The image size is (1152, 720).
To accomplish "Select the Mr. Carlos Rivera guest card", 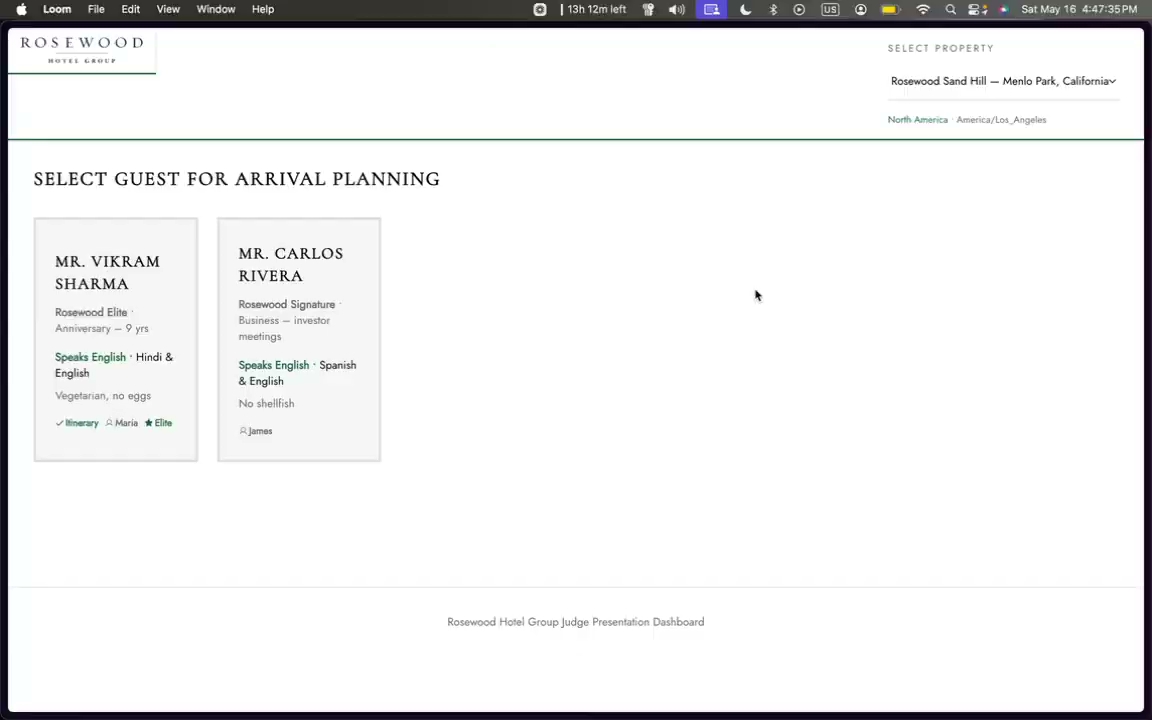I will (299, 339).
